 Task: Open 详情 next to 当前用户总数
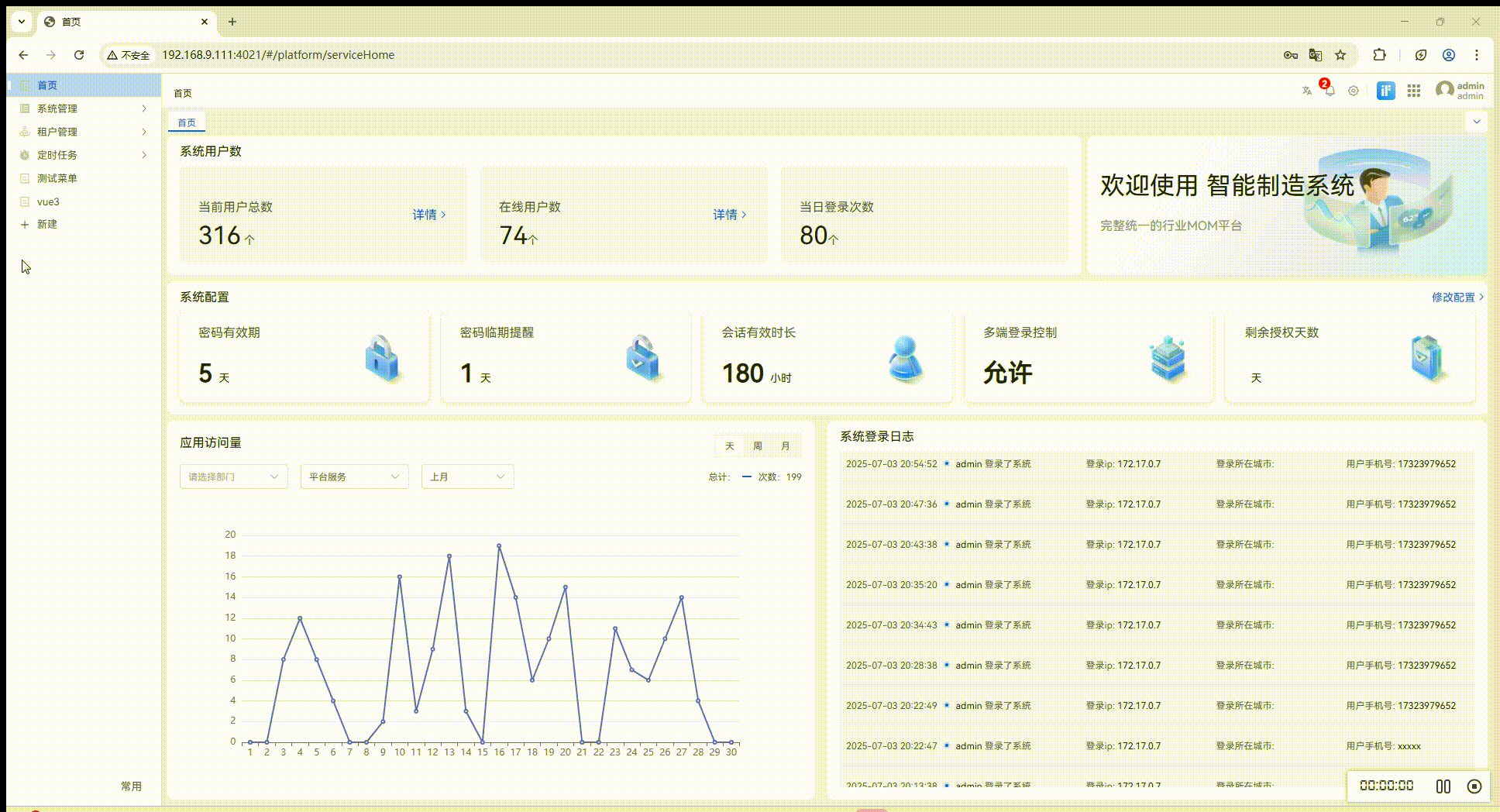point(427,215)
